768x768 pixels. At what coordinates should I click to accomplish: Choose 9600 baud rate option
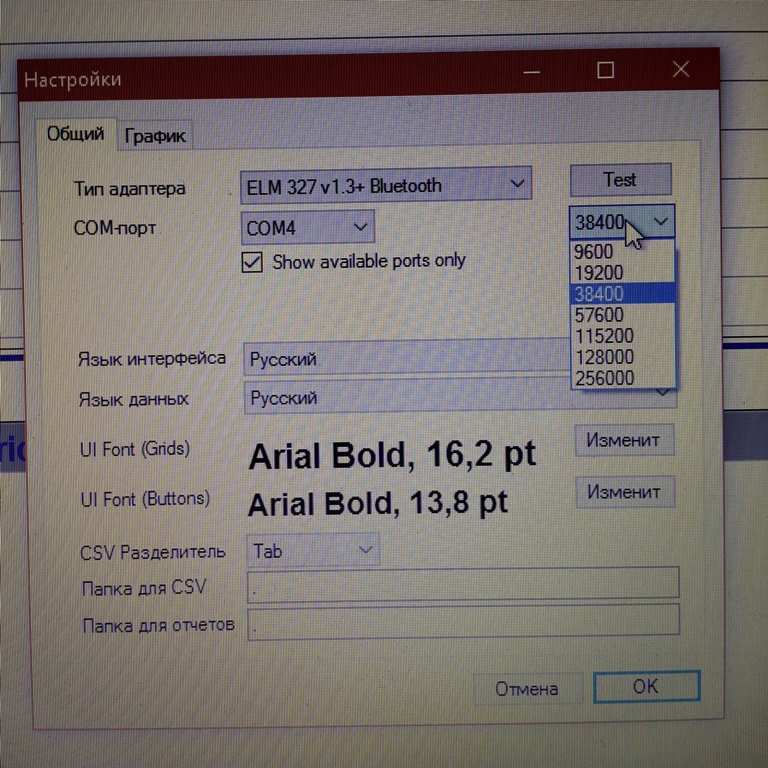click(594, 252)
